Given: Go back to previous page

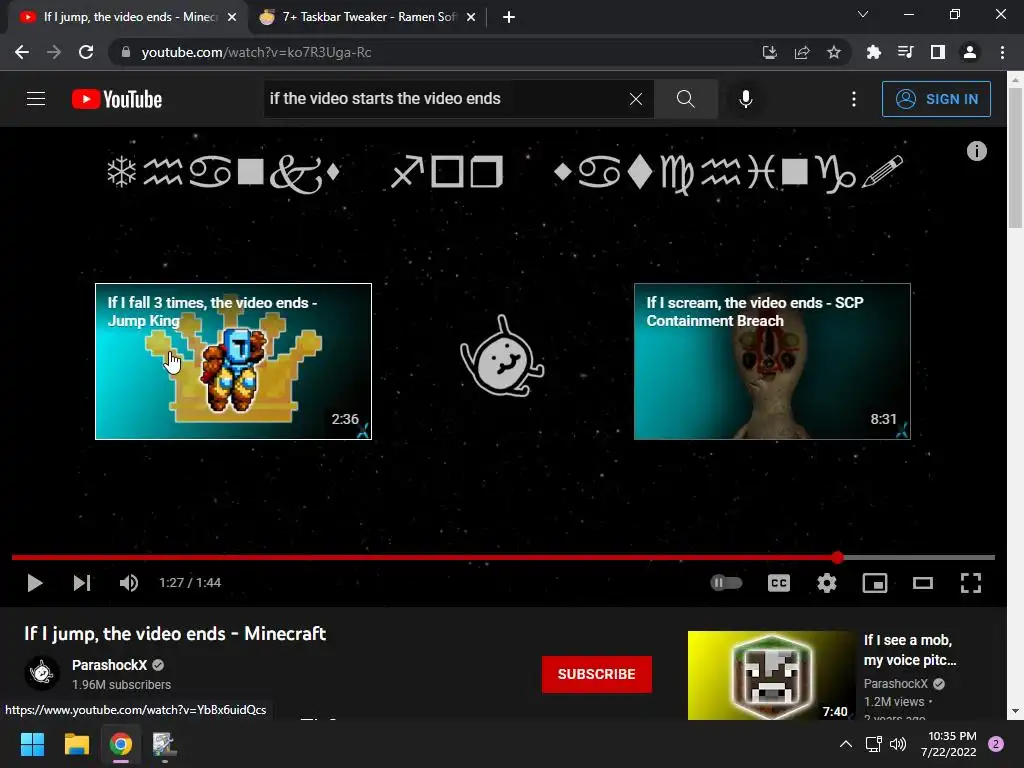Looking at the screenshot, I should tap(22, 52).
